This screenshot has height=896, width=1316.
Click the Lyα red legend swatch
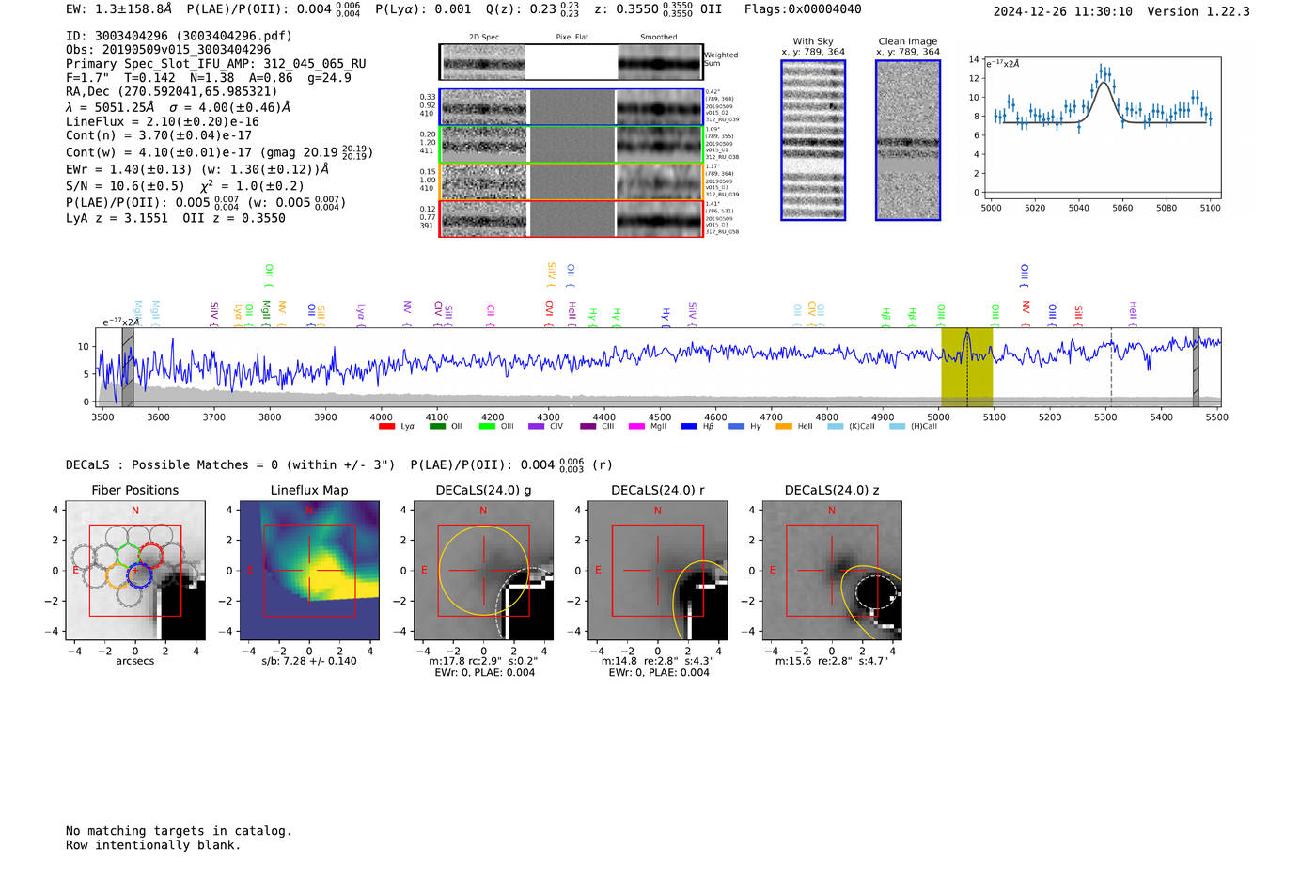coord(386,427)
